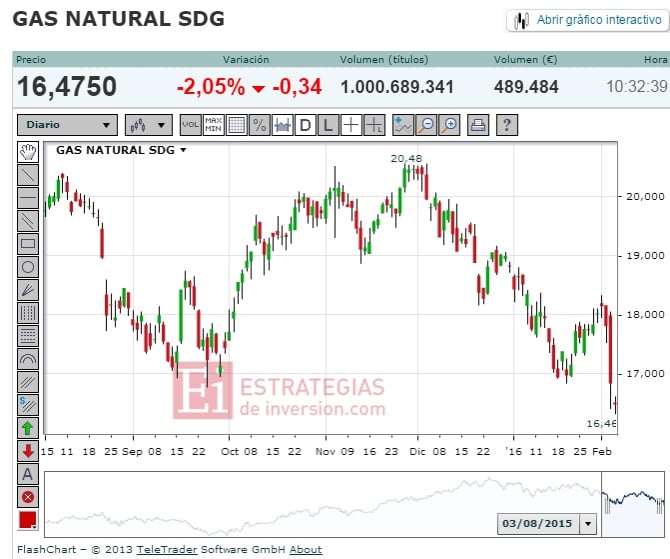Open the 03/08/2015 date dropdown arrow
Image resolution: width=670 pixels, height=559 pixels.
[x=588, y=524]
